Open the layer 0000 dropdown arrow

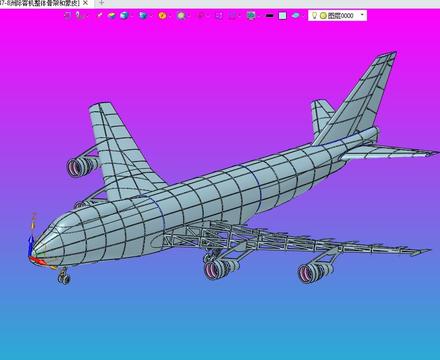tap(362, 15)
